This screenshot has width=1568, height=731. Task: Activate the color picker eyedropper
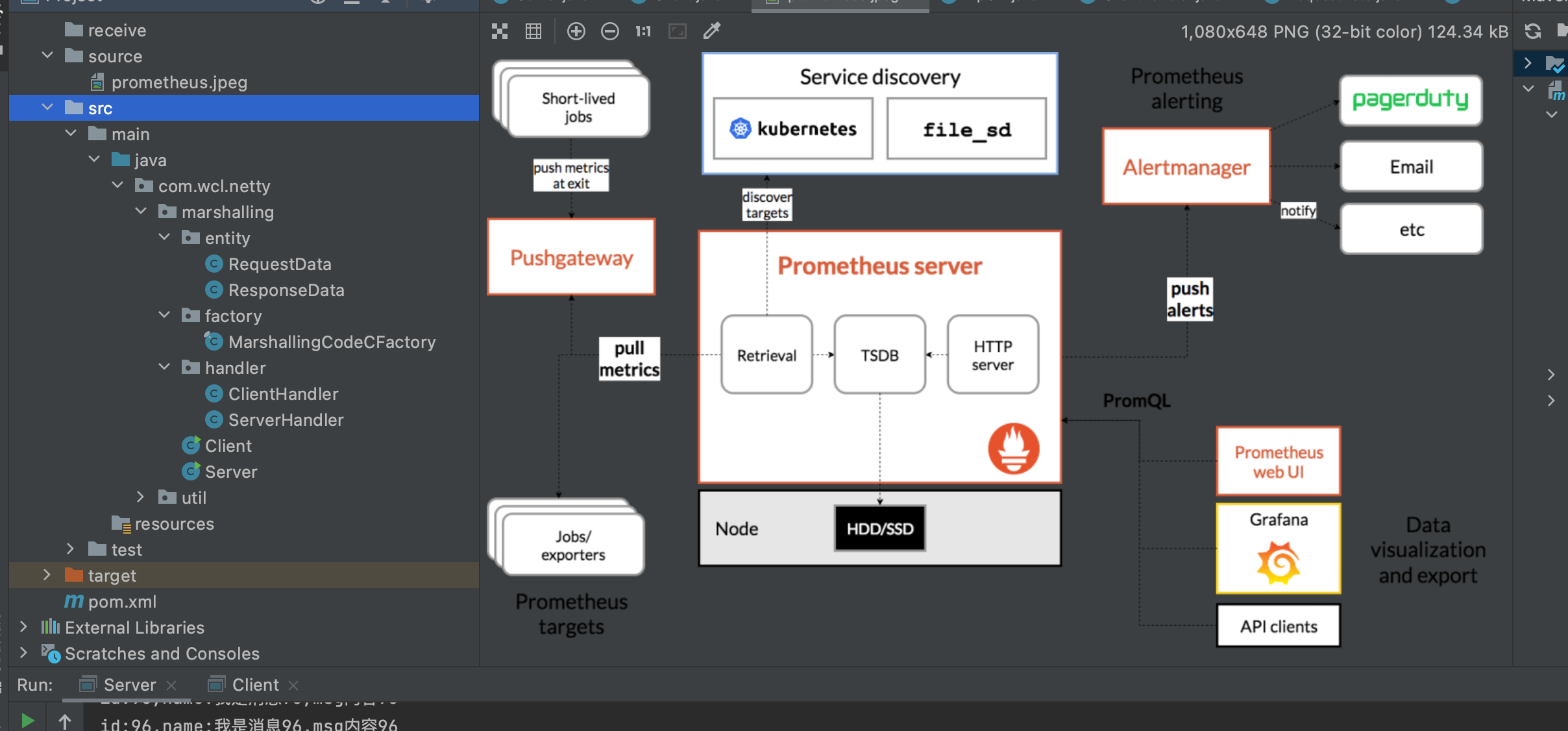712,31
